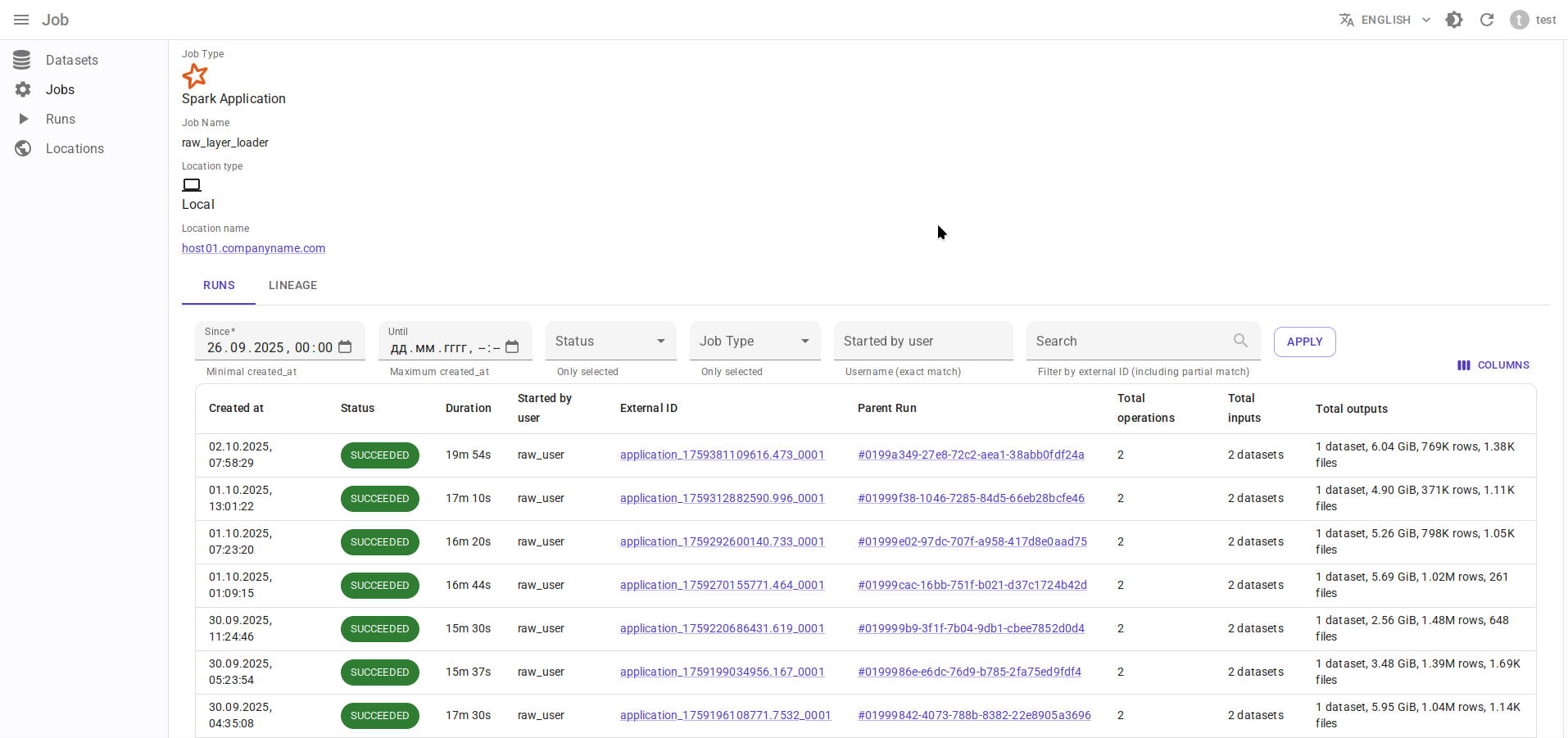Switch to the LINEAGE tab
1568x738 pixels.
(x=292, y=285)
